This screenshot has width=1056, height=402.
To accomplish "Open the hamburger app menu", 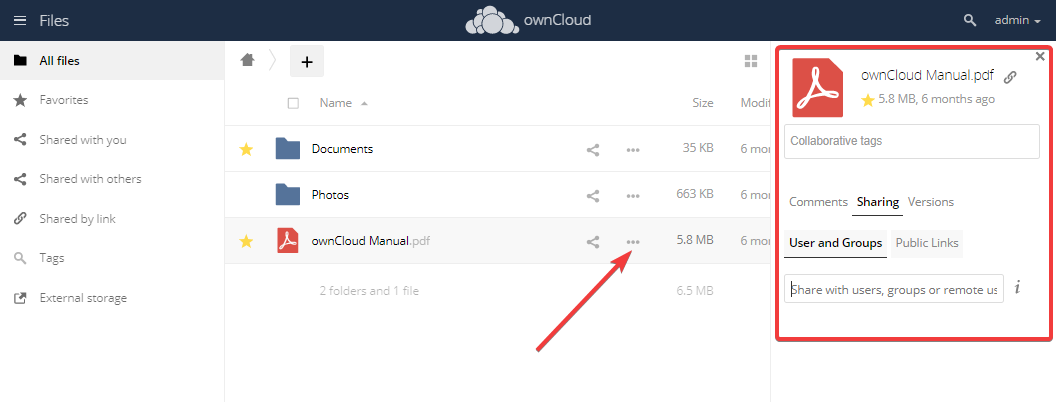I will (20, 20).
